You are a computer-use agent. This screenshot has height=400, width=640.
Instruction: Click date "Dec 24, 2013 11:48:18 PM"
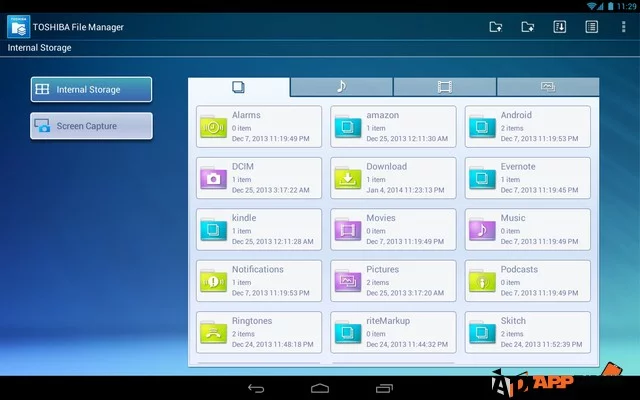click(273, 344)
